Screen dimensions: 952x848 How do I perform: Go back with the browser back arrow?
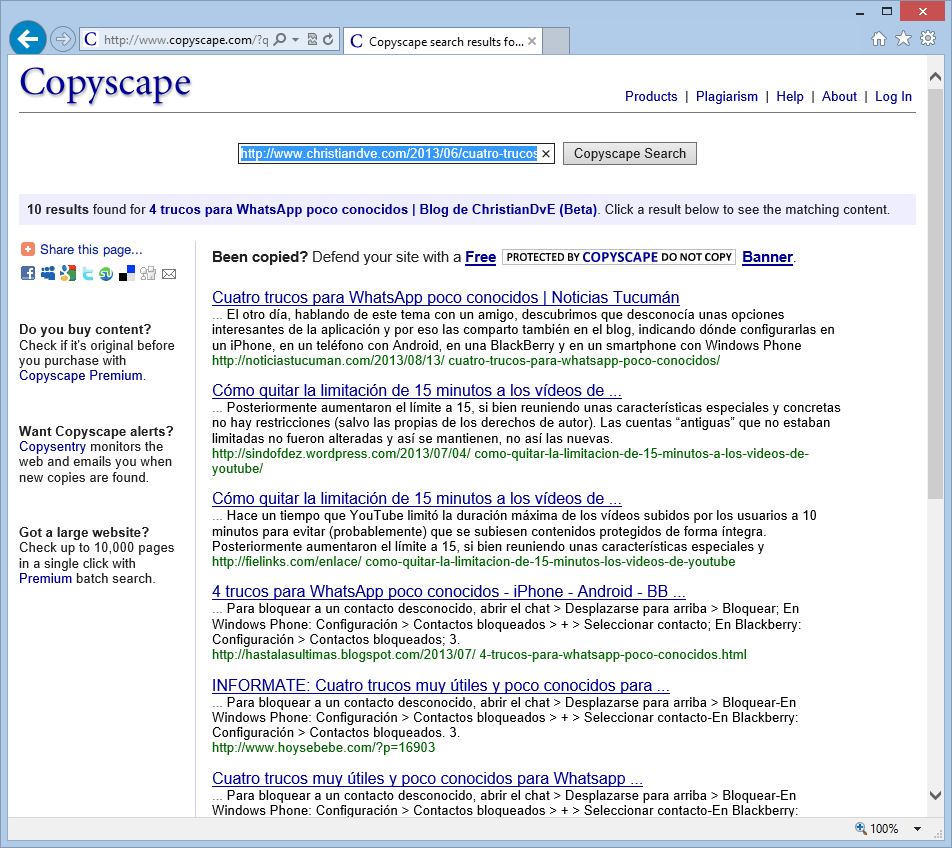(x=27, y=39)
